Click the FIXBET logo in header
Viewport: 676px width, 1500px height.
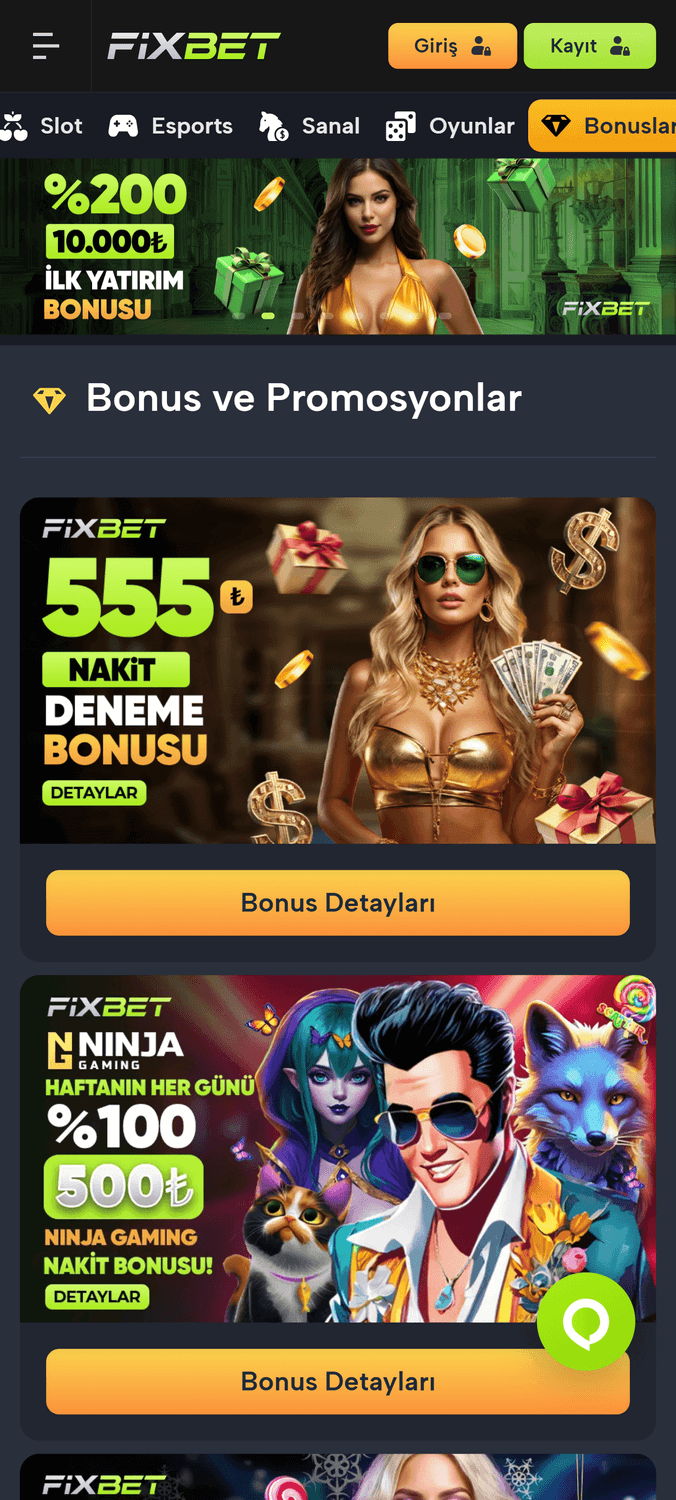194,46
